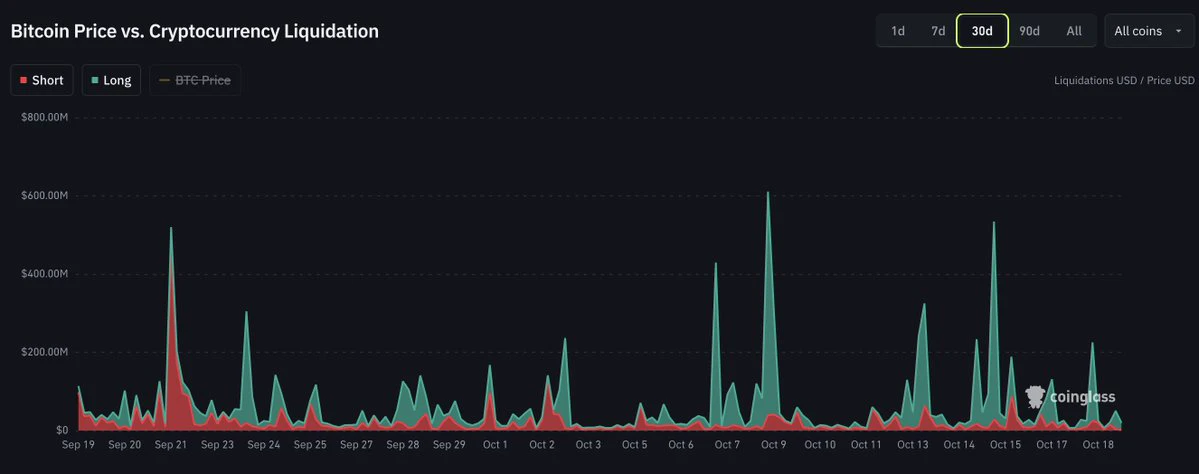Image resolution: width=1199 pixels, height=474 pixels.
Task: Select the 30d time range tab
Action: click(x=982, y=31)
